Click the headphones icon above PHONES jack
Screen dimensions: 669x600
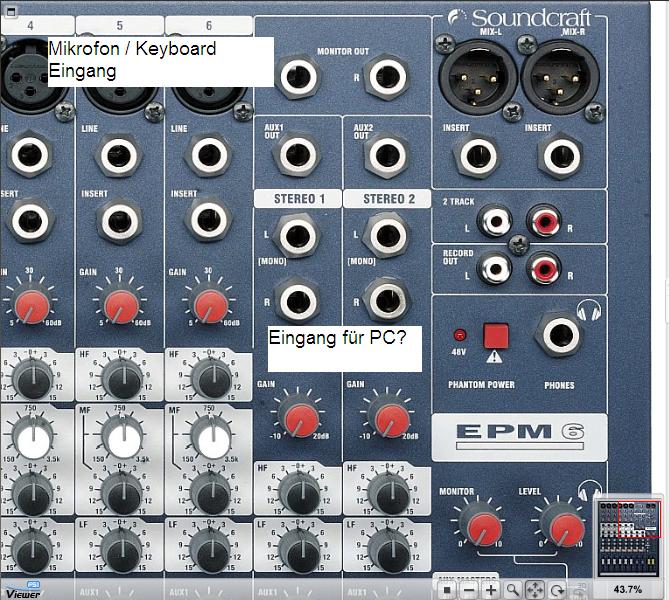589,309
